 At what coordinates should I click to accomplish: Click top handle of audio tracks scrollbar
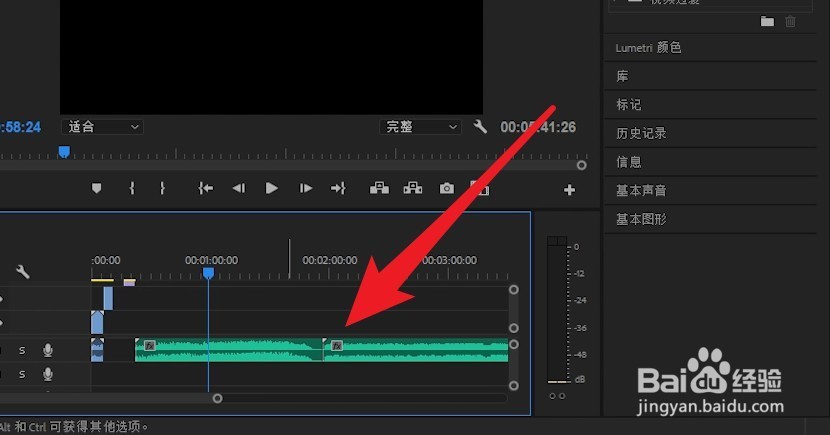click(x=513, y=344)
